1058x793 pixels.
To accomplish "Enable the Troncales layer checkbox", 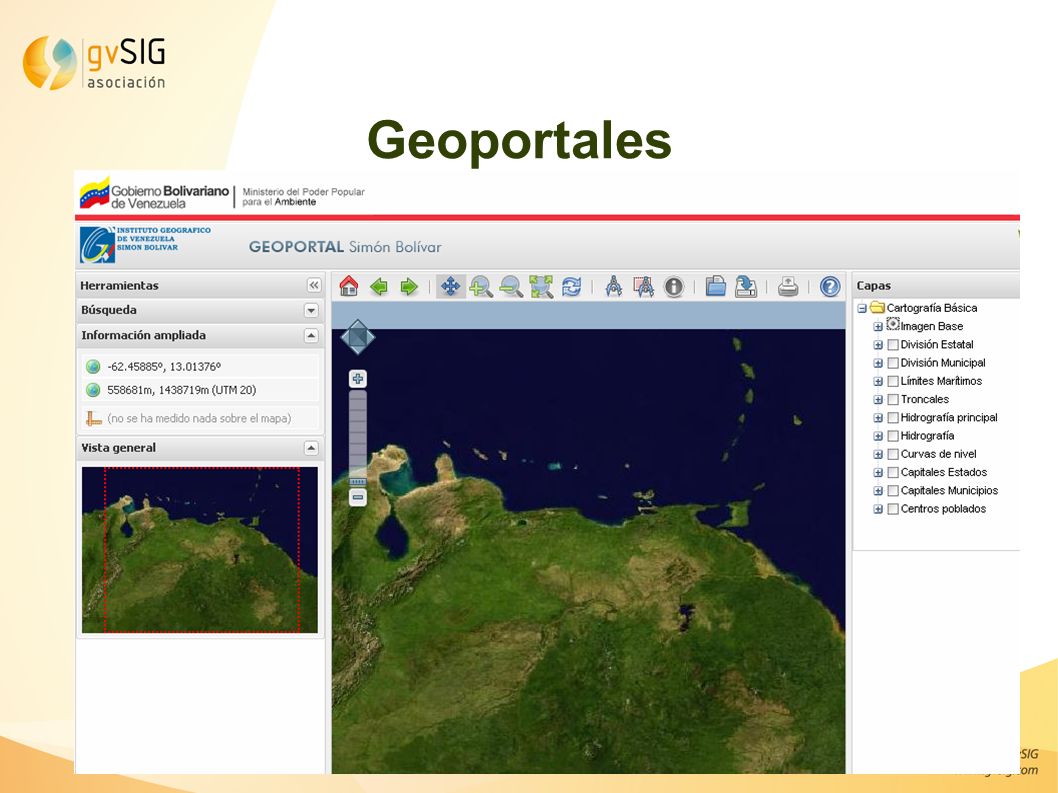I will point(893,400).
